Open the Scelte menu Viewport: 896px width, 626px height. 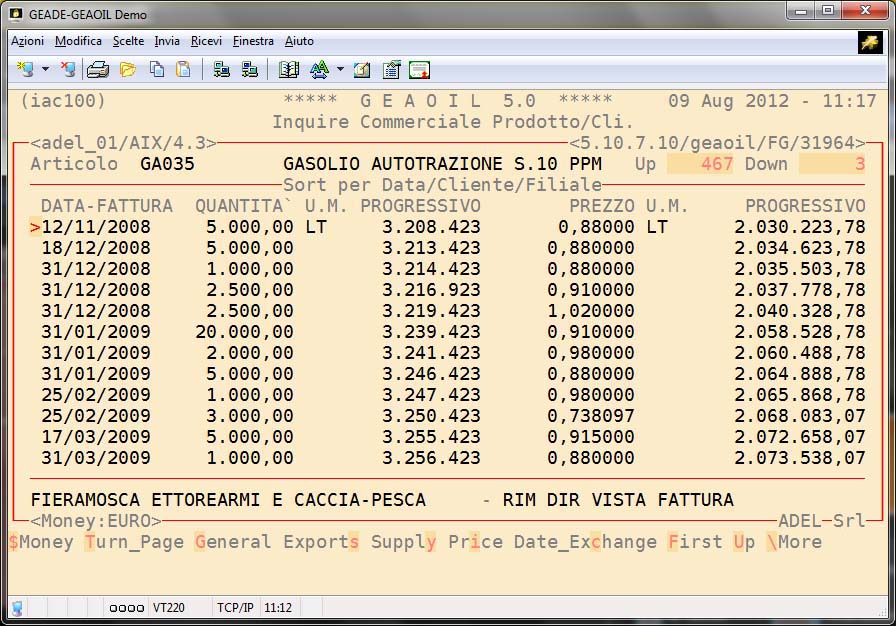(x=128, y=41)
